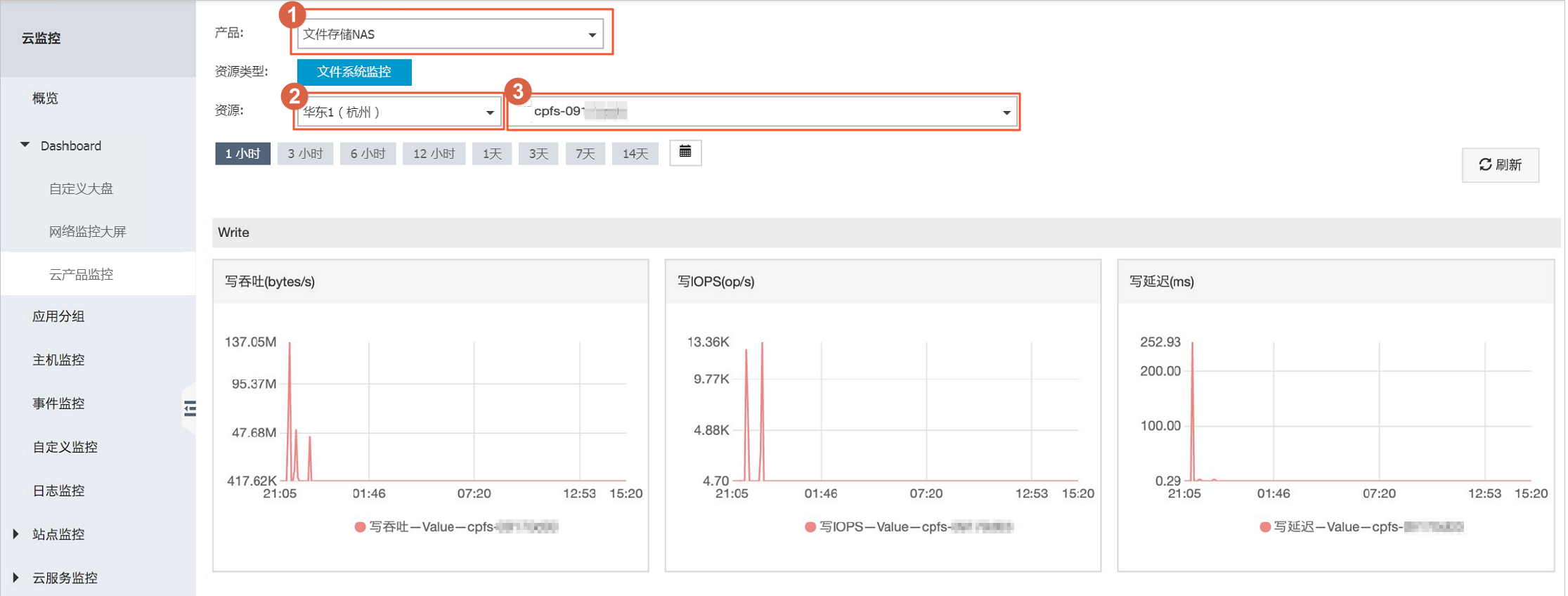1568x596 pixels.
Task: Collapse the sidebar with the menu fold icon
Action: tap(190, 408)
